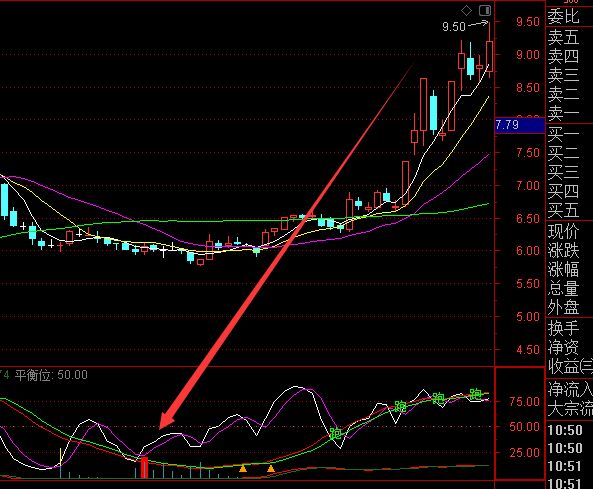Select the first 10:50 tick record
Screen dimensions: 593x489
[565, 430]
